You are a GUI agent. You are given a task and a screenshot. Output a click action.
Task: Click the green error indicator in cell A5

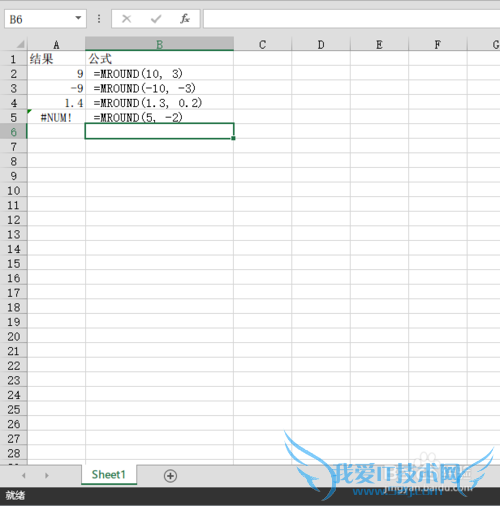click(x=29, y=111)
